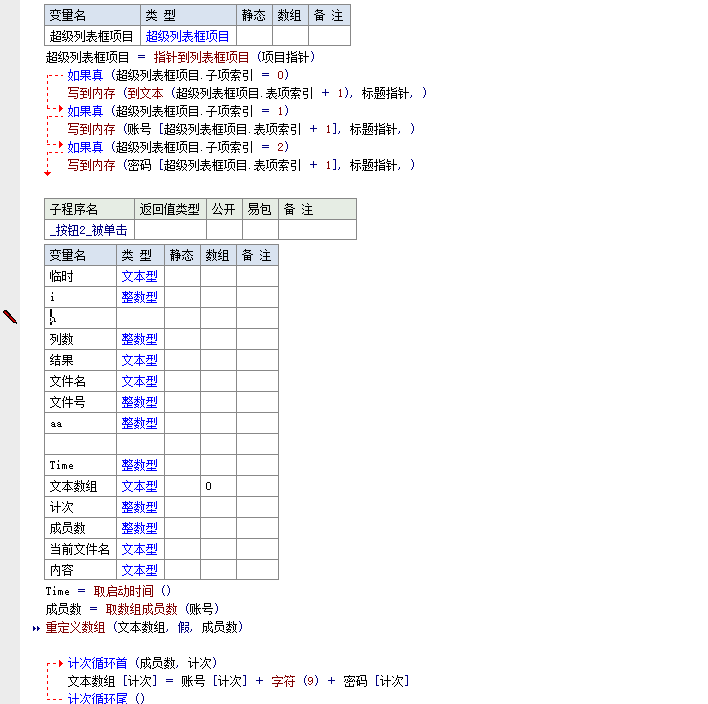
Task: Toggle the 静态 cell for variable 临时
Action: (182, 276)
